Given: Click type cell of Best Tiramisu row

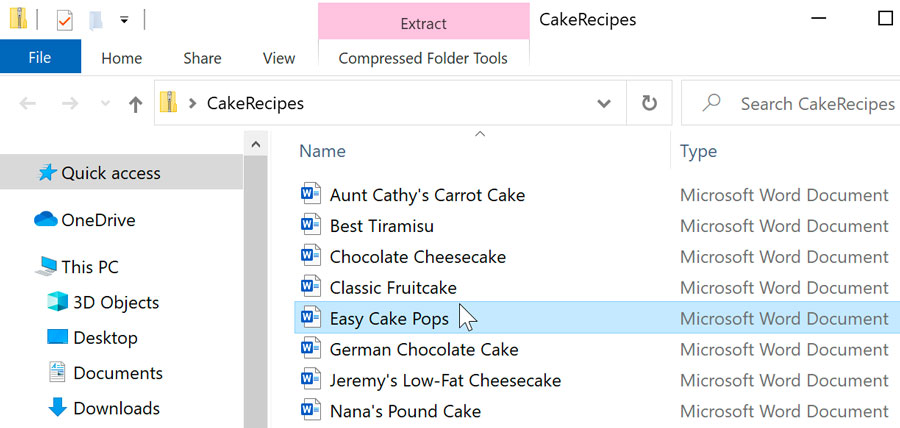Looking at the screenshot, I should pyautogui.click(x=784, y=226).
